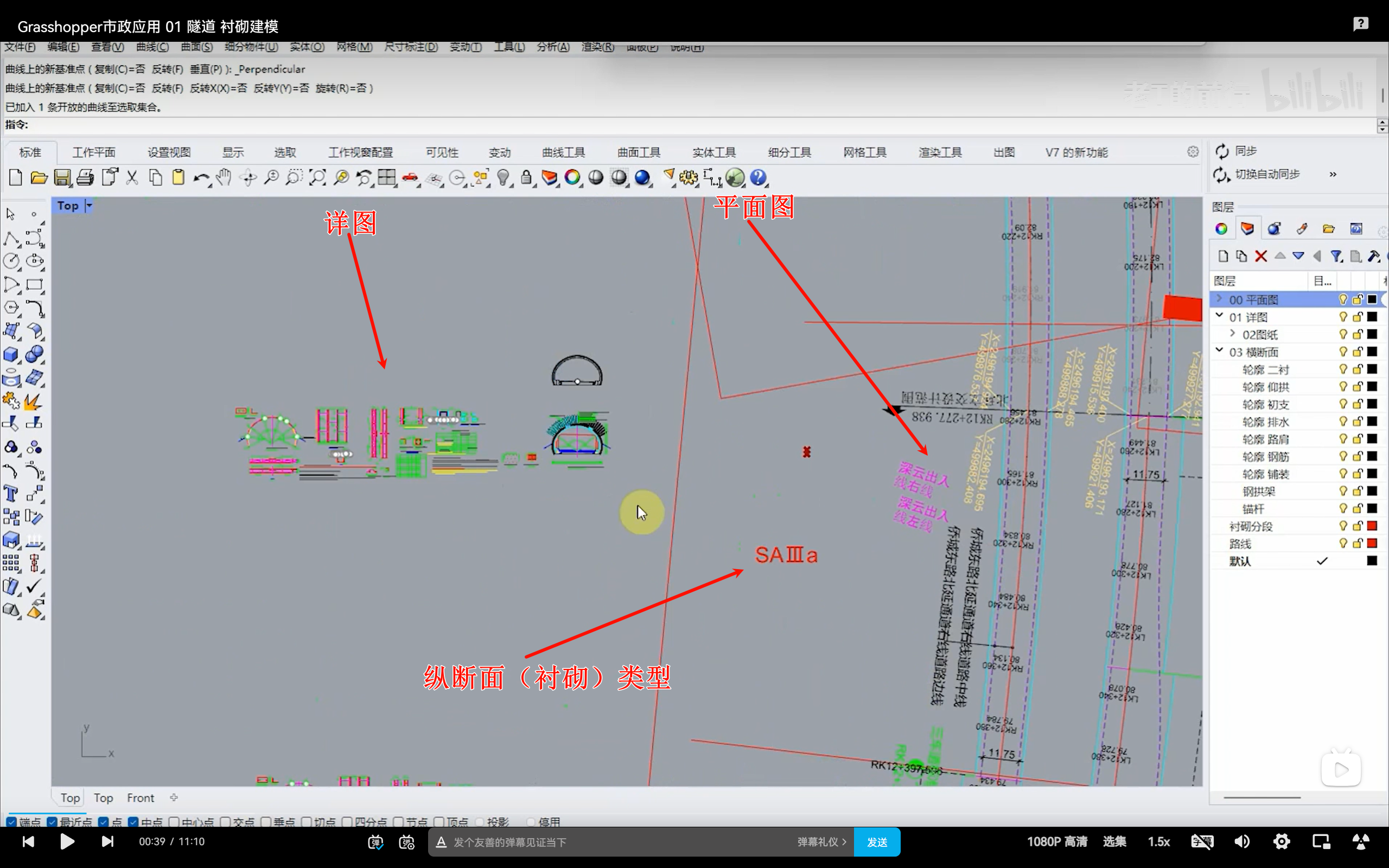Click the red X delete layer icon
Image resolution: width=1389 pixels, height=868 pixels.
coord(1260,256)
